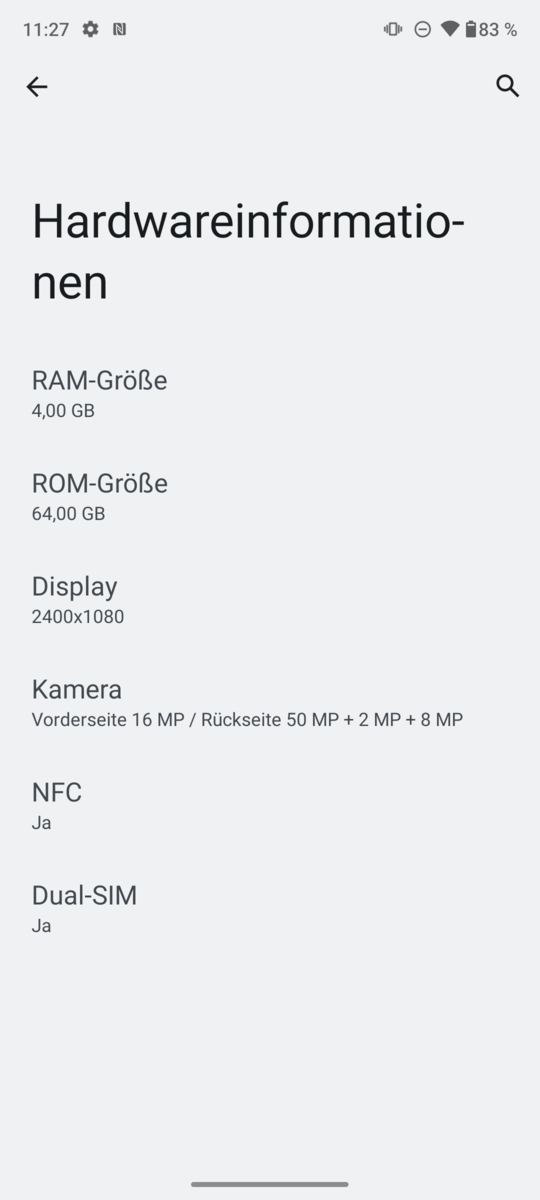Viewport: 540px width, 1200px height.
Task: Tap the 11:27 clock in status bar
Action: point(46,30)
